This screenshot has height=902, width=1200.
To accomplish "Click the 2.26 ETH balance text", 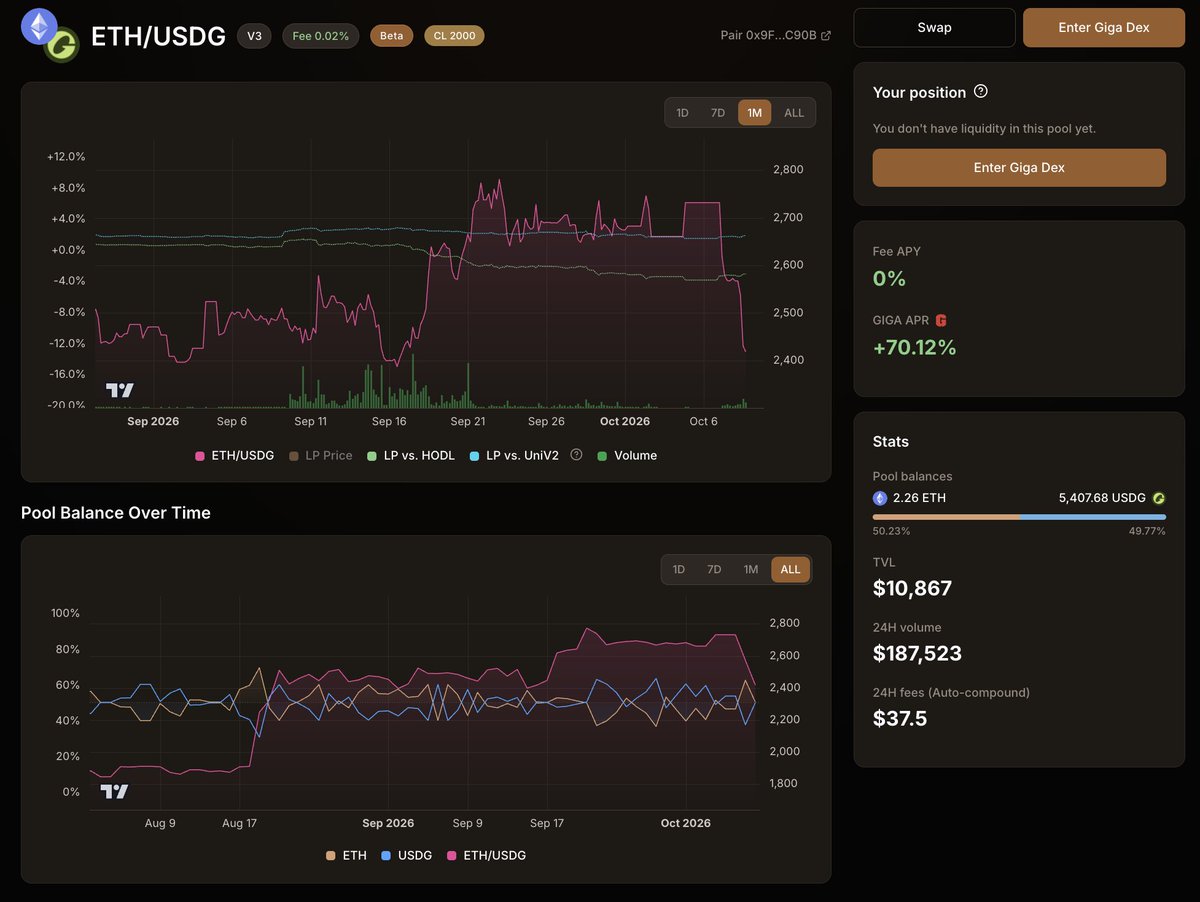I will 919,497.
